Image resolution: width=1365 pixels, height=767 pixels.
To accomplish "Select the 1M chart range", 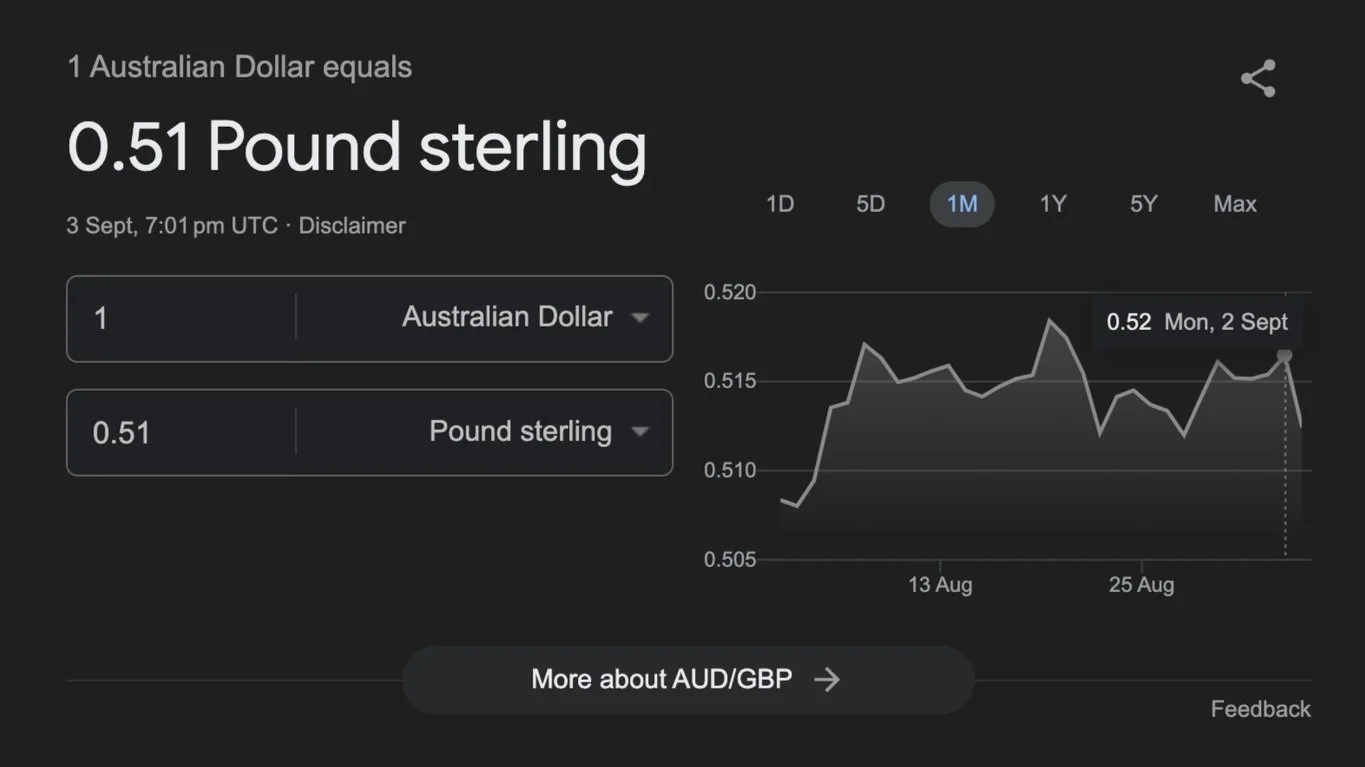I will click(x=962, y=204).
